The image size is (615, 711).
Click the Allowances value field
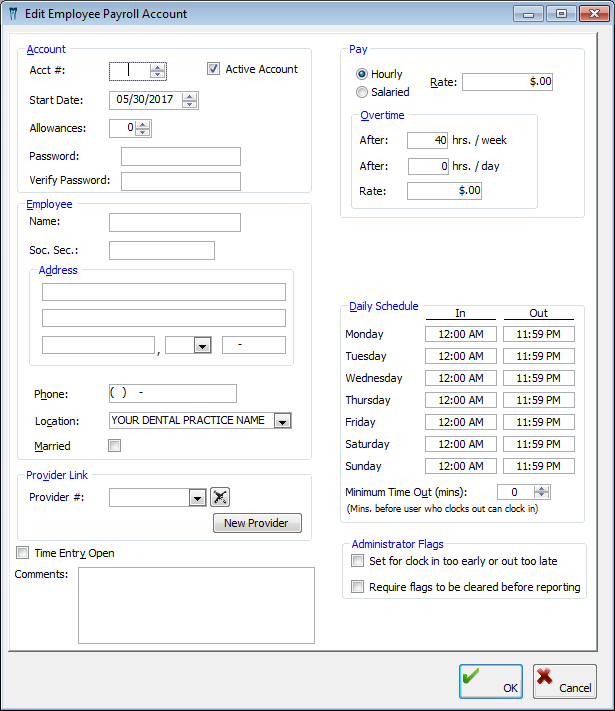pos(123,128)
